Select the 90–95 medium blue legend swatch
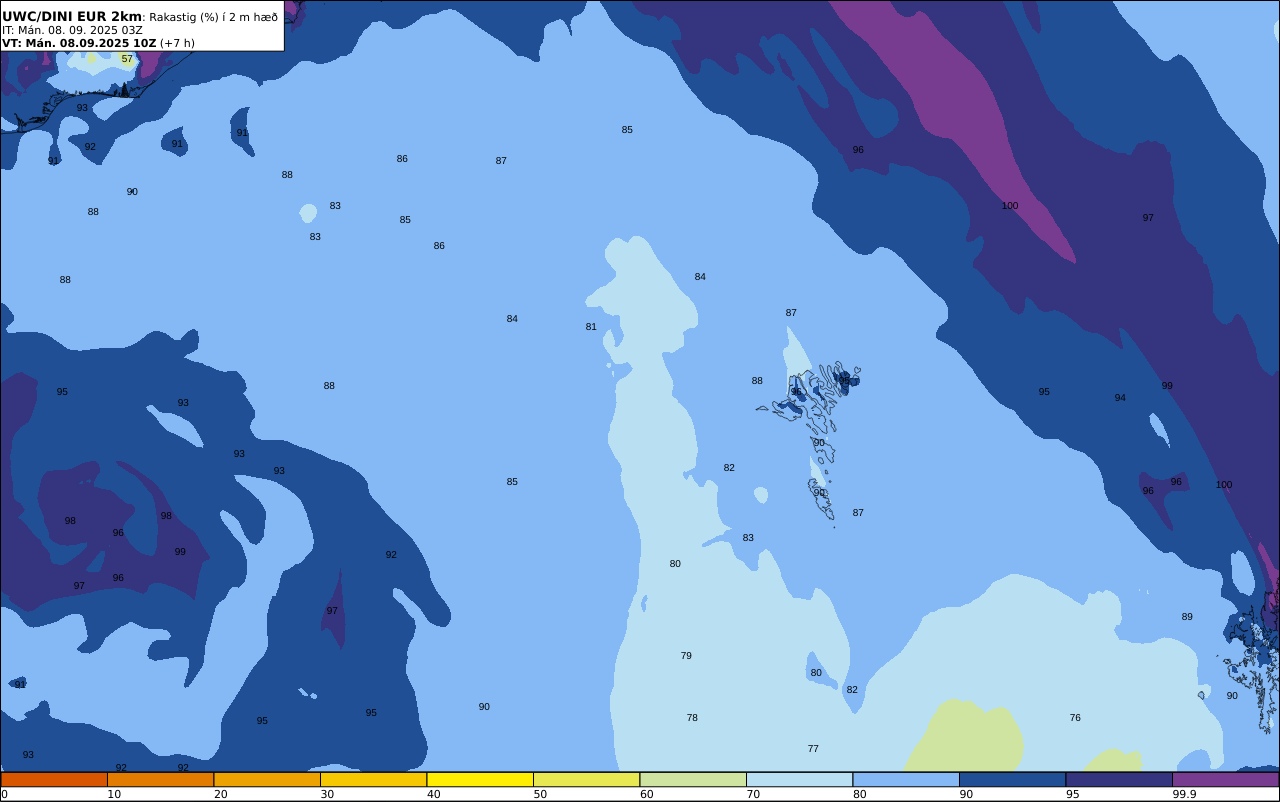1280x802 pixels. 1012,779
